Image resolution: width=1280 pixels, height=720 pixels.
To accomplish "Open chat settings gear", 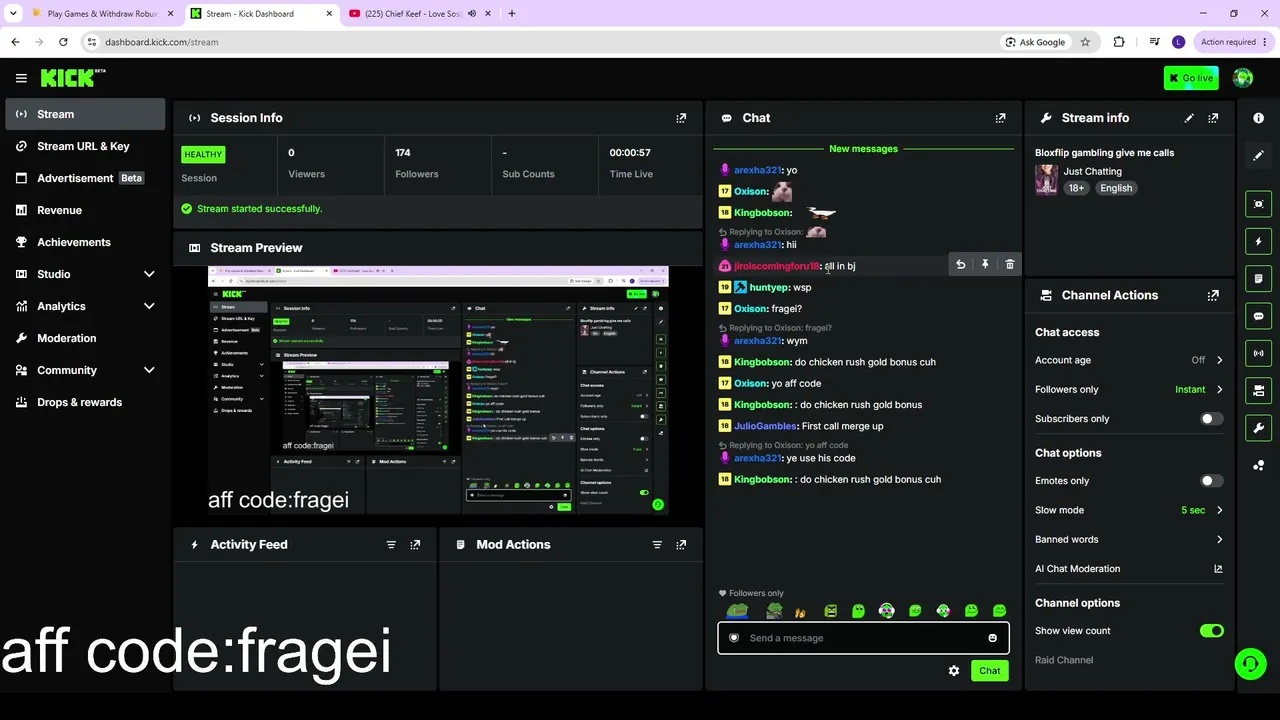I will pos(954,671).
